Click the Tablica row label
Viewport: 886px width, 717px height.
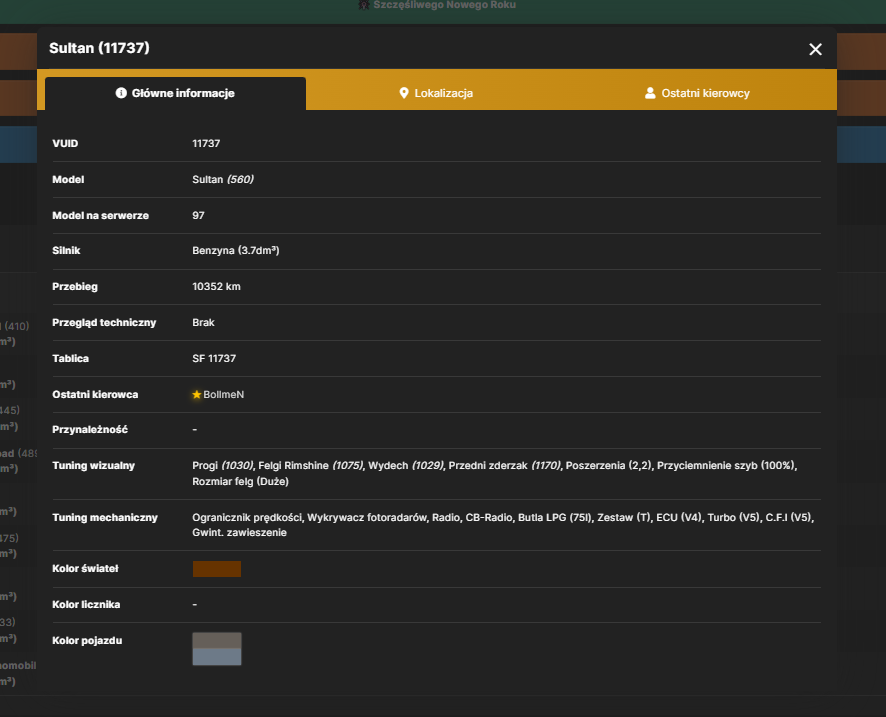71,358
